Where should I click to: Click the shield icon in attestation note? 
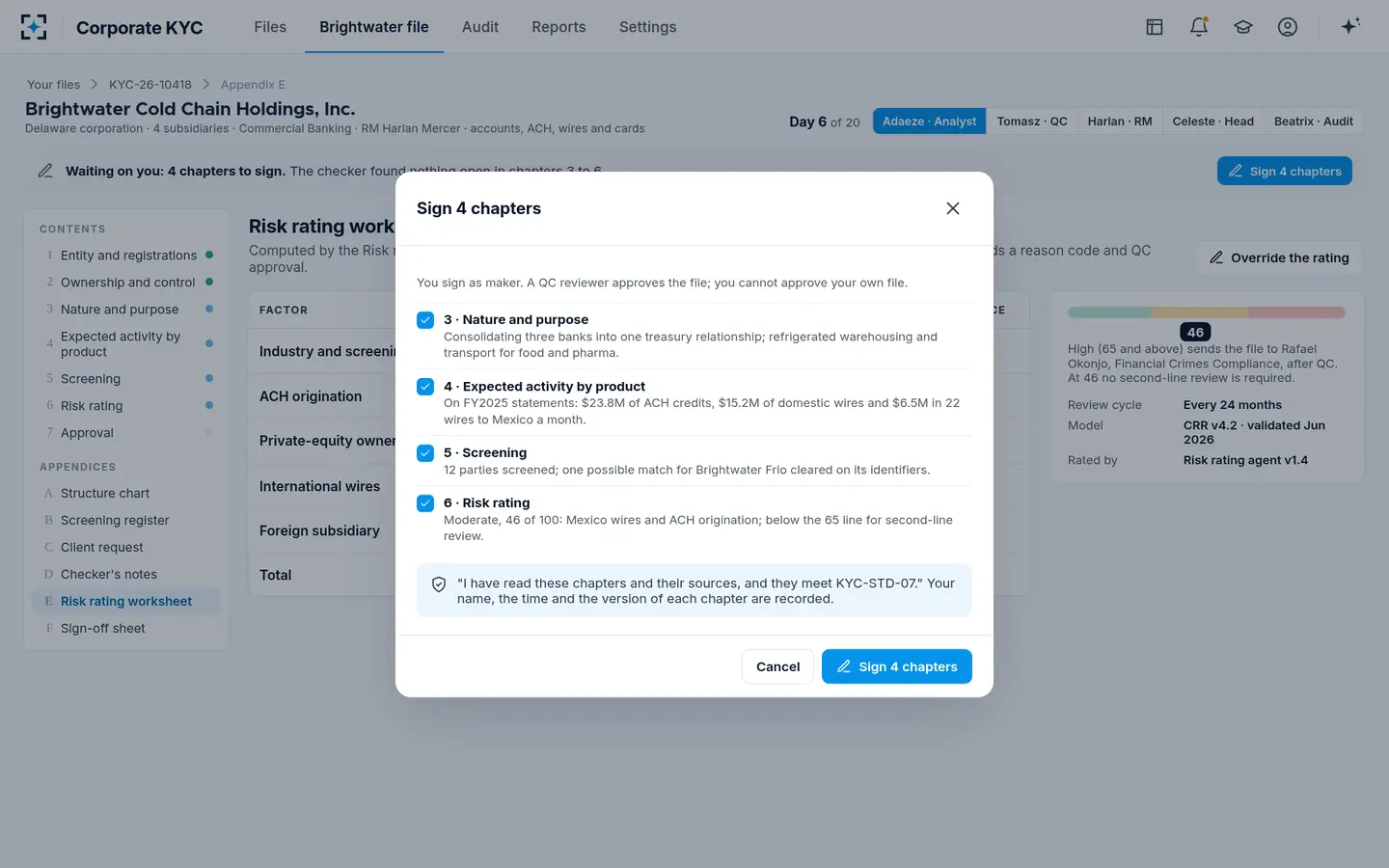(439, 584)
